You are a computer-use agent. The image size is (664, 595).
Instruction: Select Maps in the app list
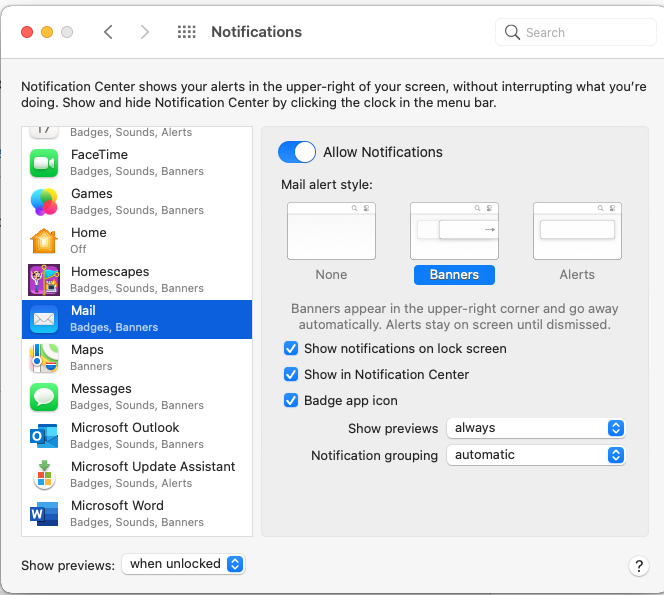pos(137,358)
